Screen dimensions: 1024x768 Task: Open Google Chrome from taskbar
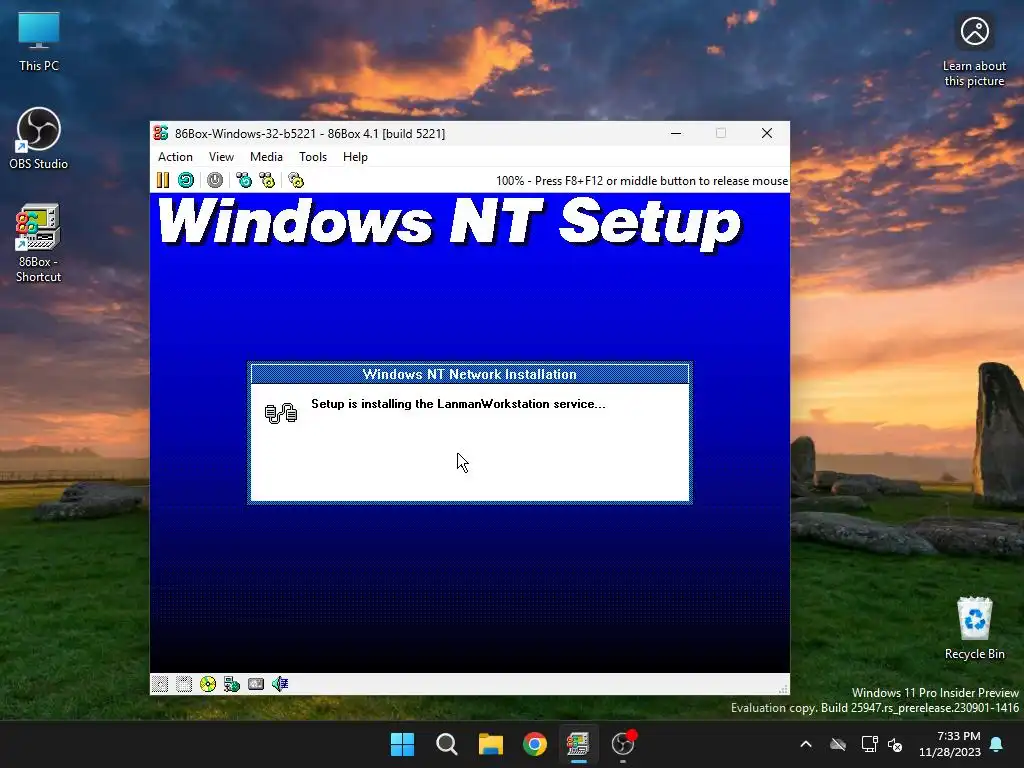pos(535,744)
